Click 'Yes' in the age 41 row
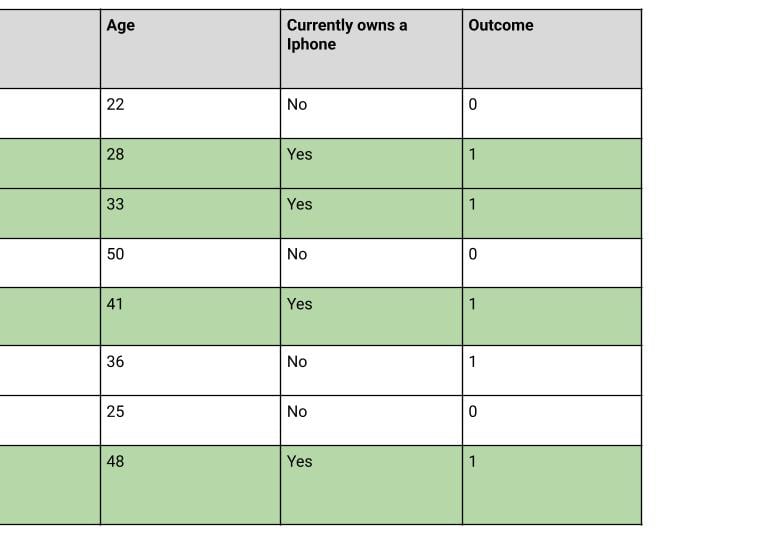 click(x=299, y=304)
